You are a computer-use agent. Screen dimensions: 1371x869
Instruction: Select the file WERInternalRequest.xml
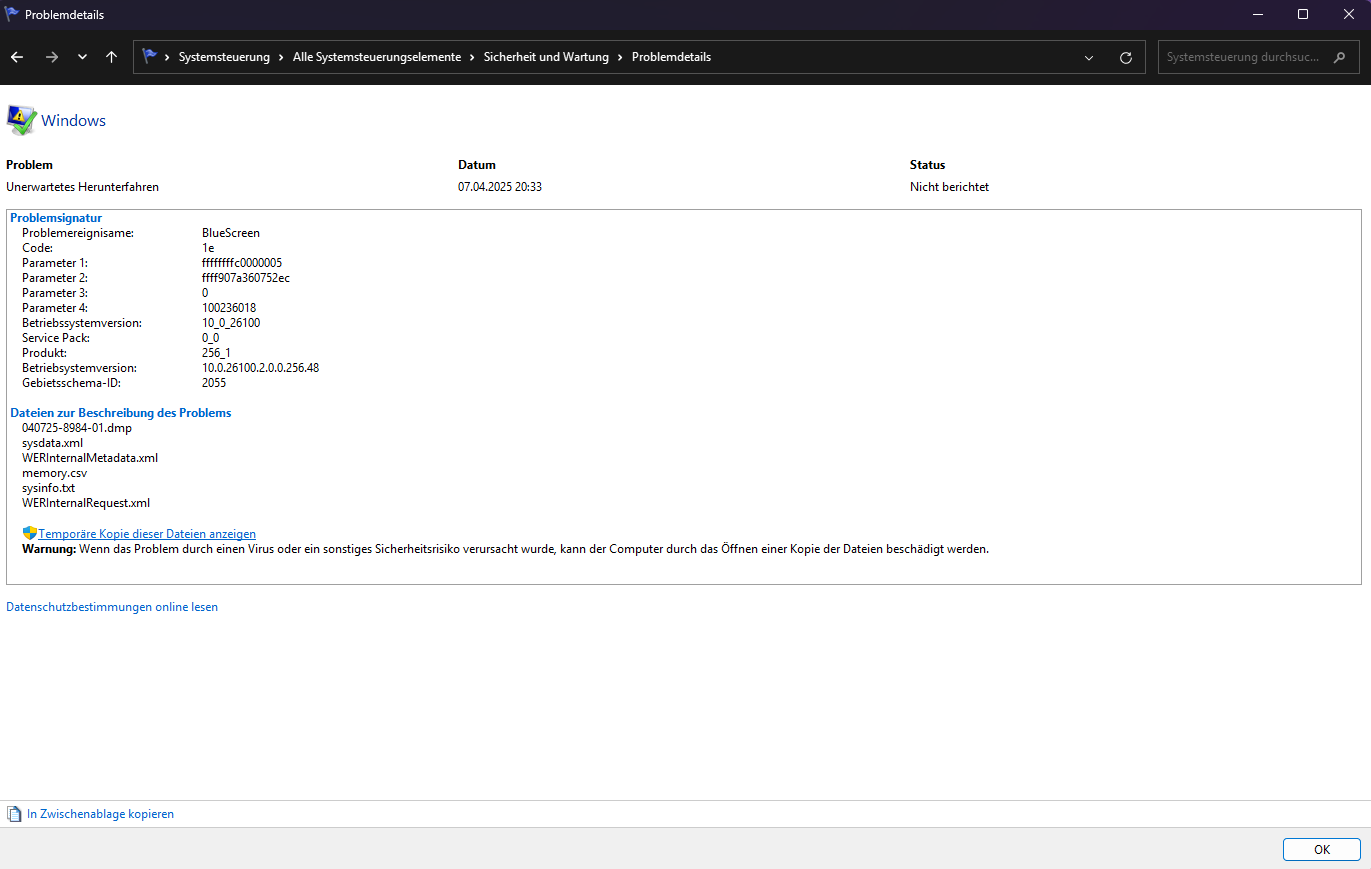pos(86,503)
